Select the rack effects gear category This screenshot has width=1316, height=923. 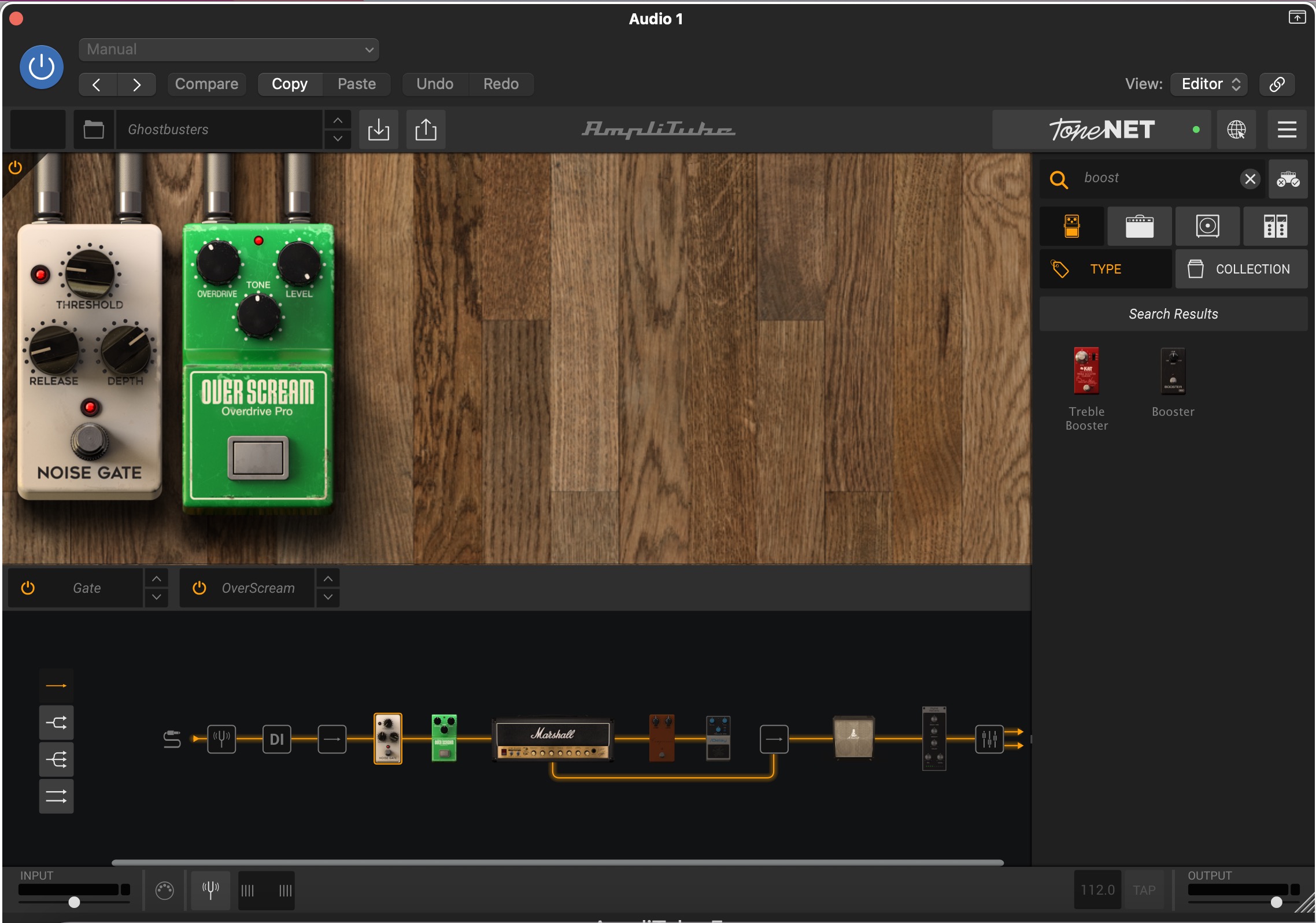tap(1276, 226)
